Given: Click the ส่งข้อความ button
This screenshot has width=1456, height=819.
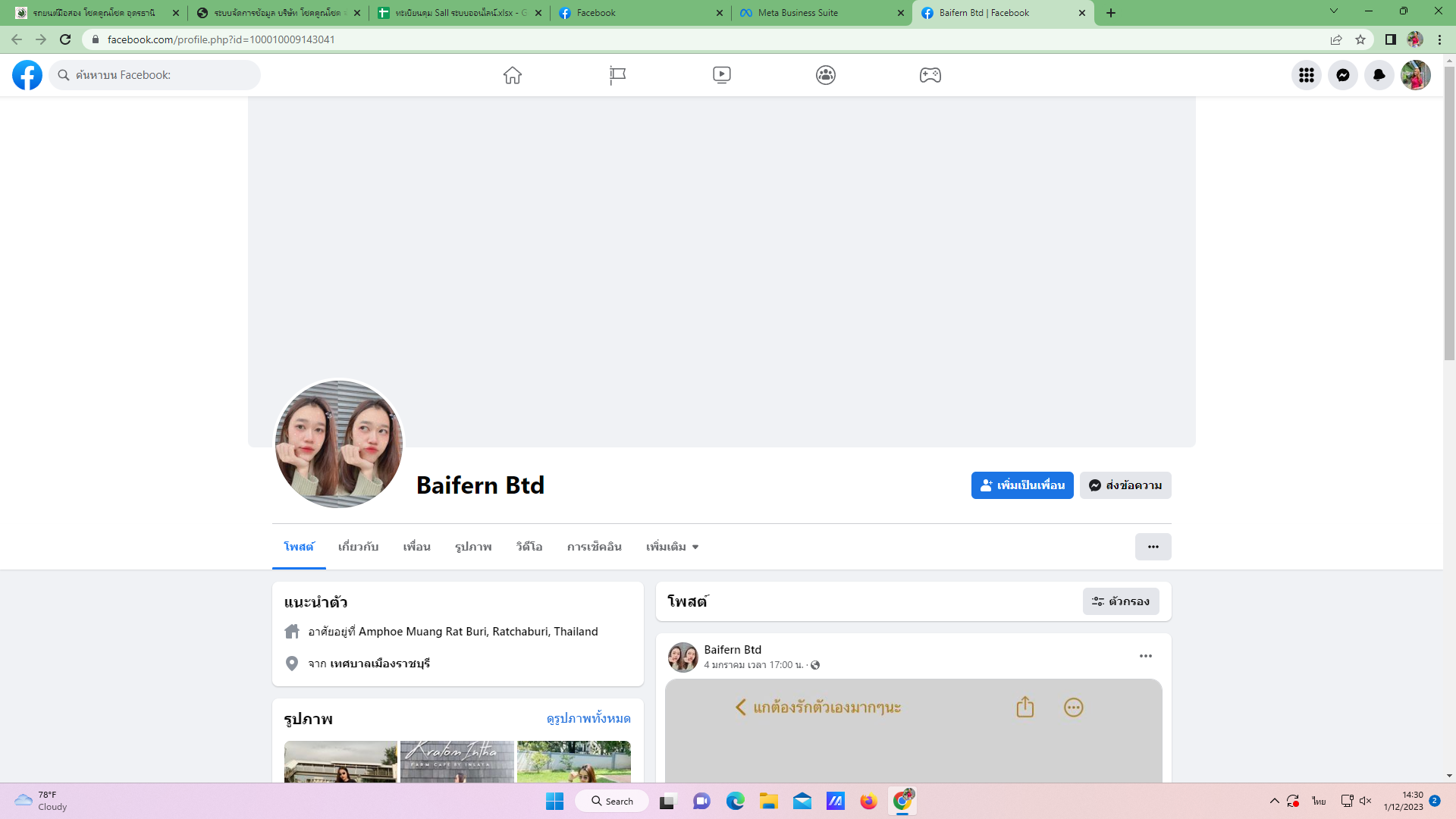Looking at the screenshot, I should click(x=1125, y=485).
